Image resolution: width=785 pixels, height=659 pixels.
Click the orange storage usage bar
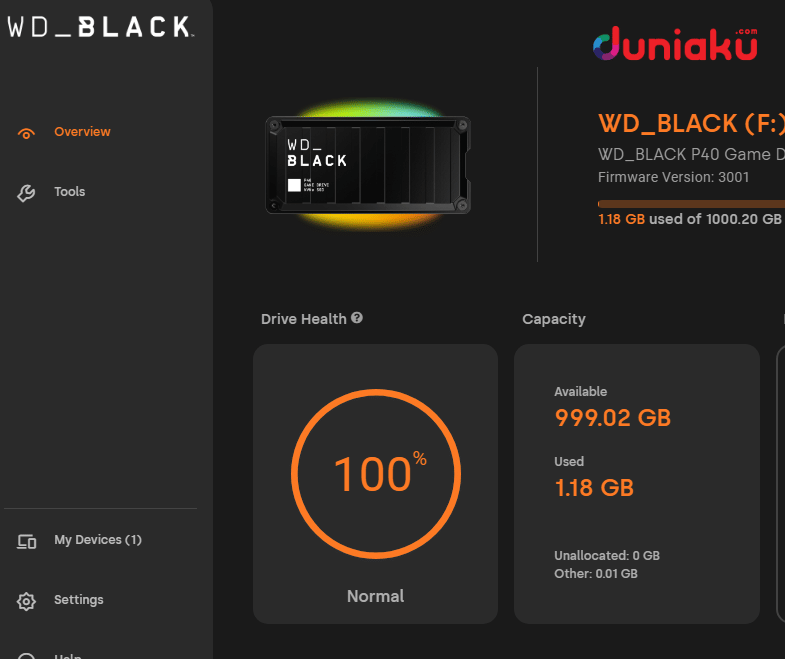[690, 202]
